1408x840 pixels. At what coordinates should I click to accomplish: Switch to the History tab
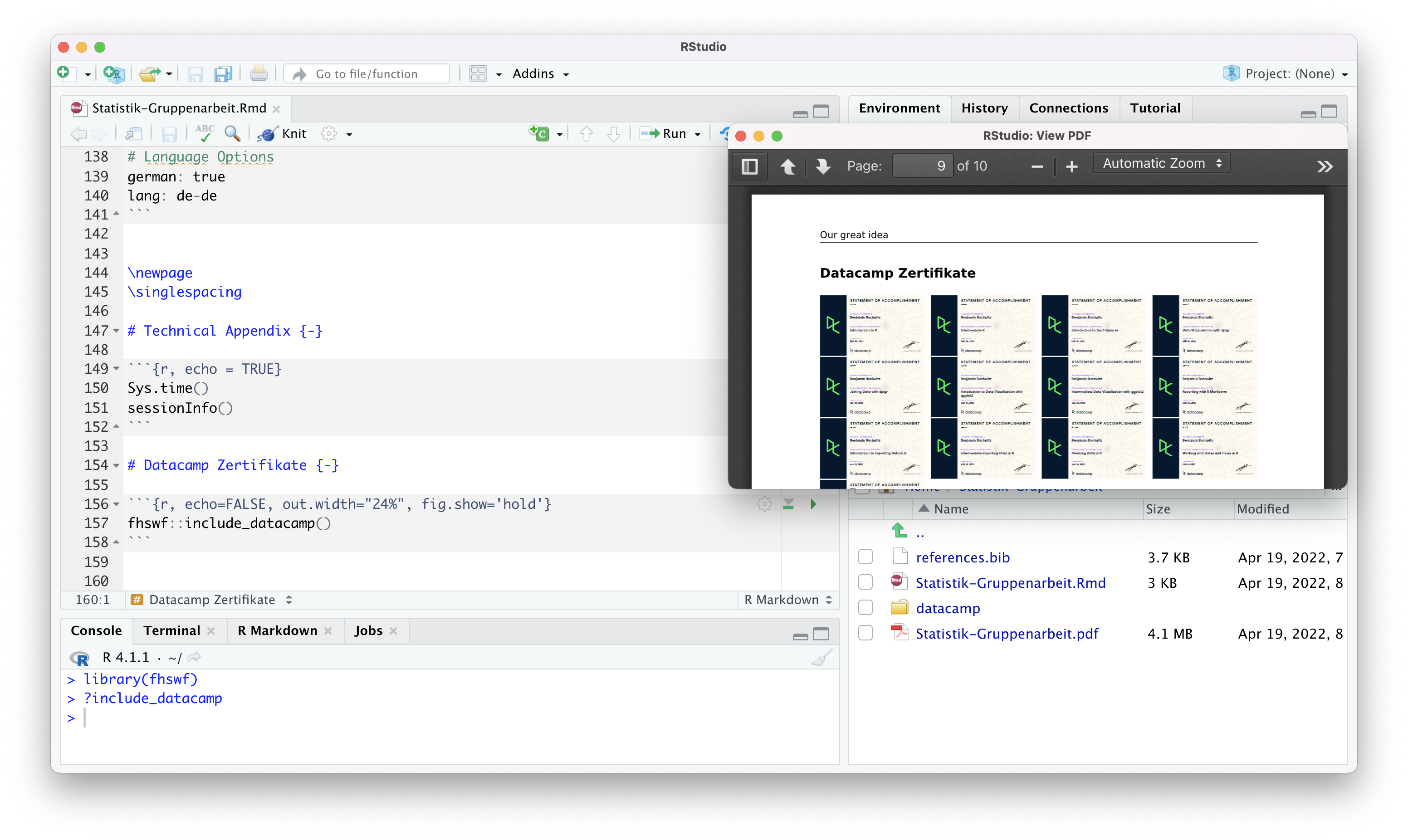tap(984, 108)
